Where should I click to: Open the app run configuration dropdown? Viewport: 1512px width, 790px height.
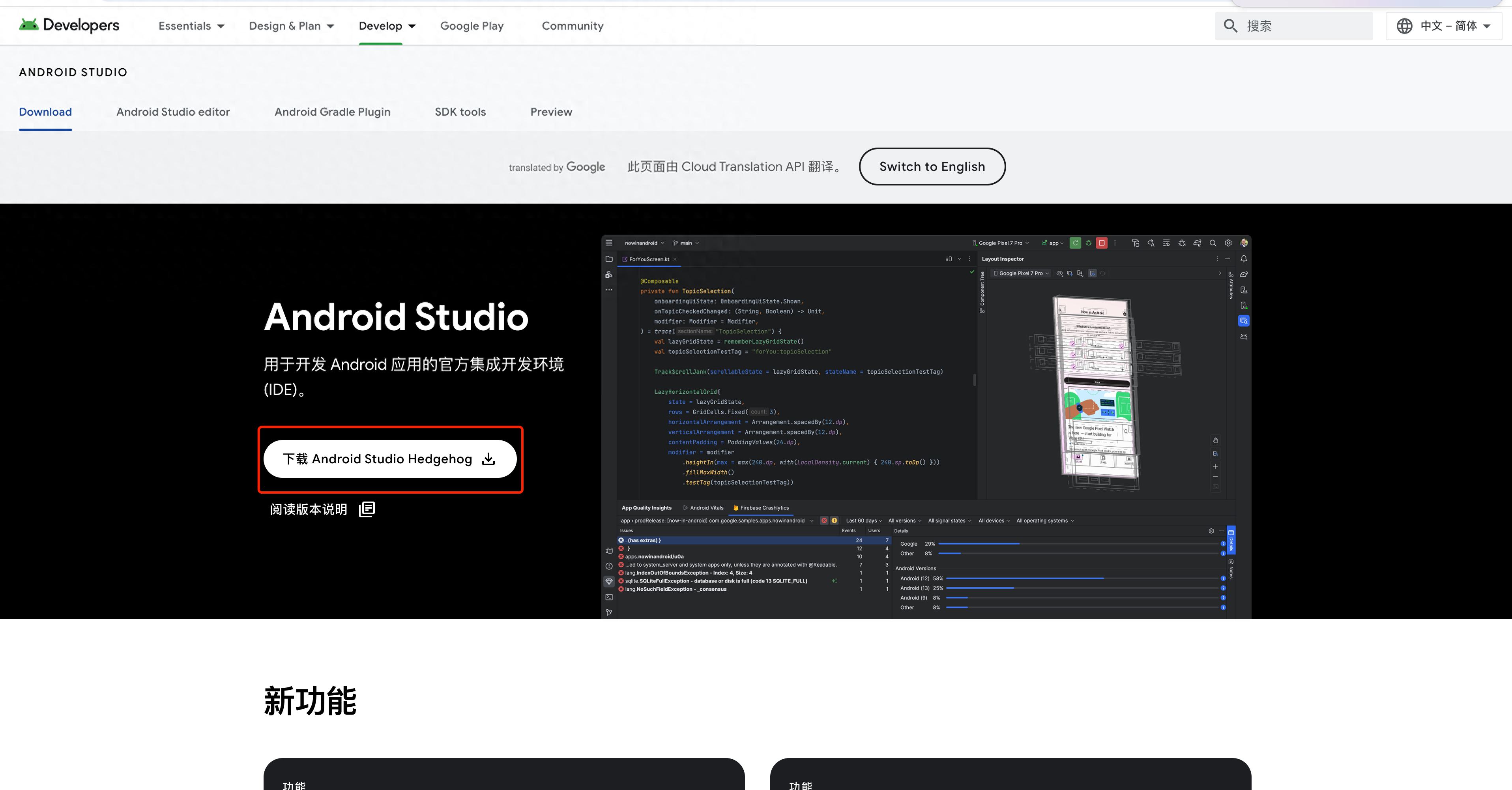pos(1052,243)
